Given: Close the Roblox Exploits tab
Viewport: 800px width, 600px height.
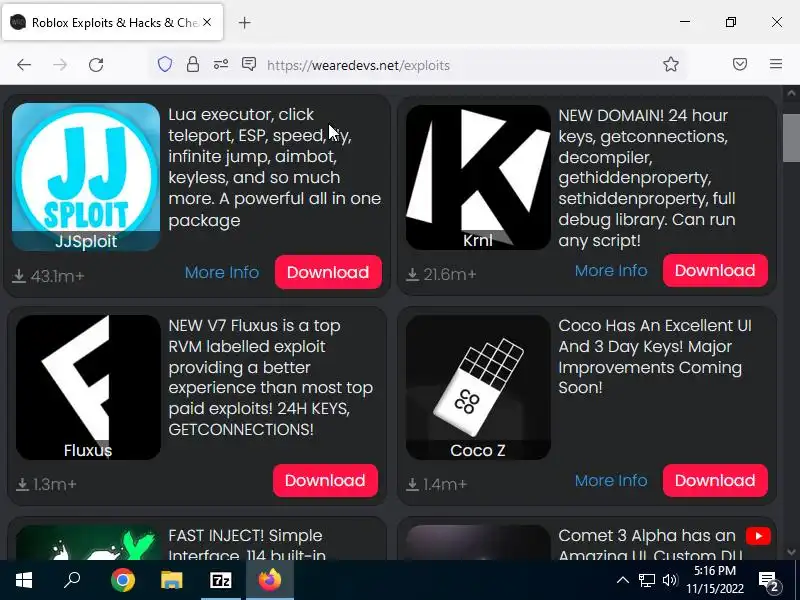Looking at the screenshot, I should (x=207, y=22).
